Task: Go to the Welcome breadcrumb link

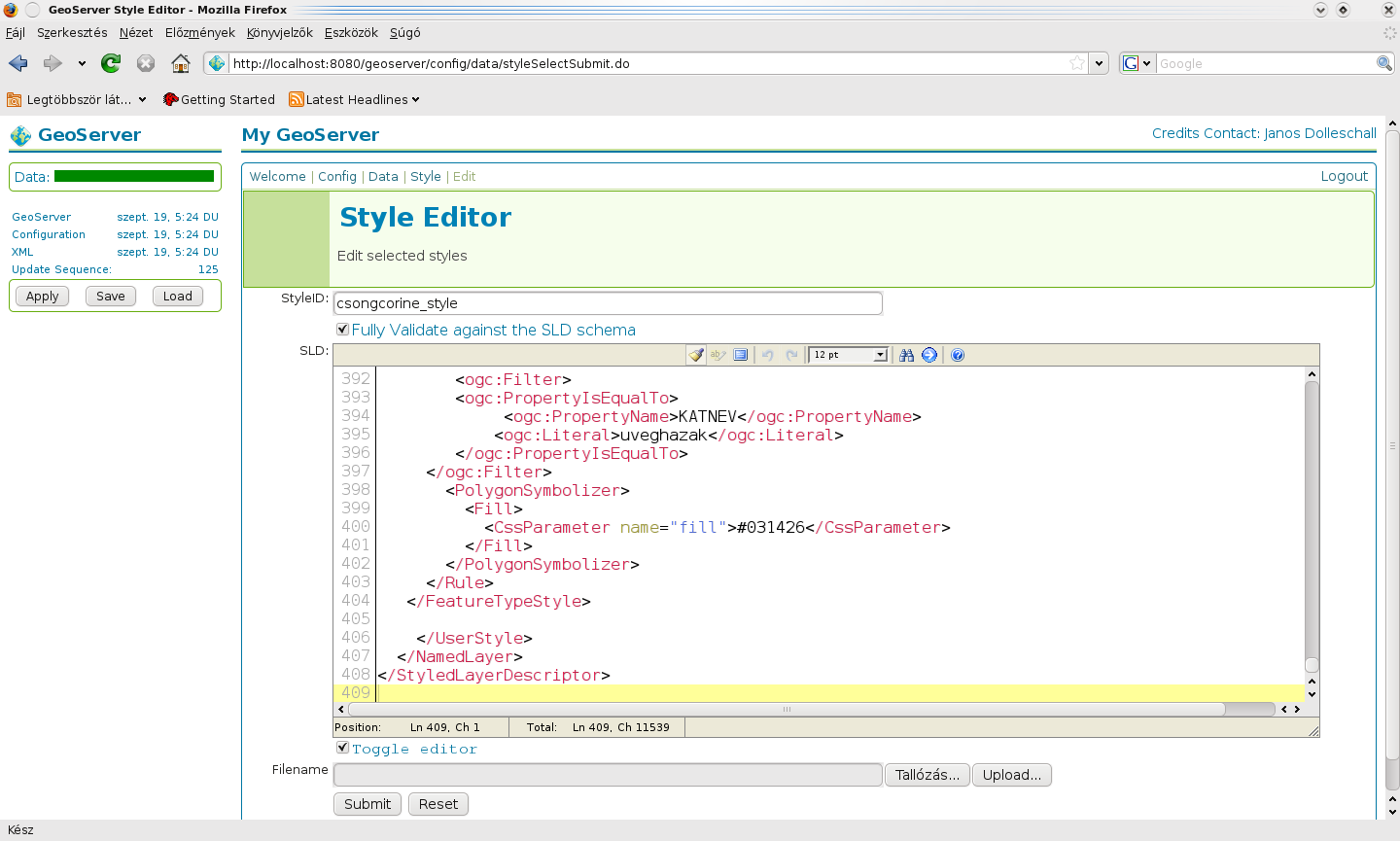Action: tap(278, 176)
